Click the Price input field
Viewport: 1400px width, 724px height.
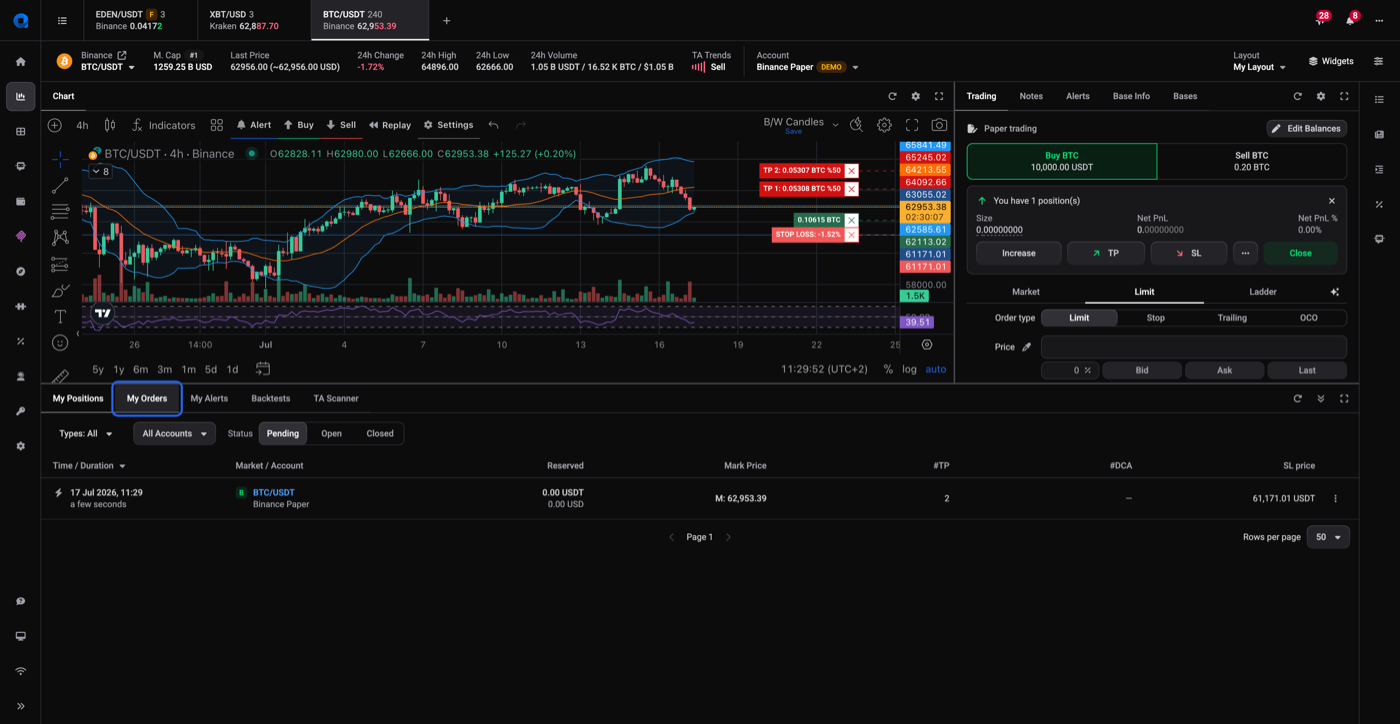(1194, 347)
